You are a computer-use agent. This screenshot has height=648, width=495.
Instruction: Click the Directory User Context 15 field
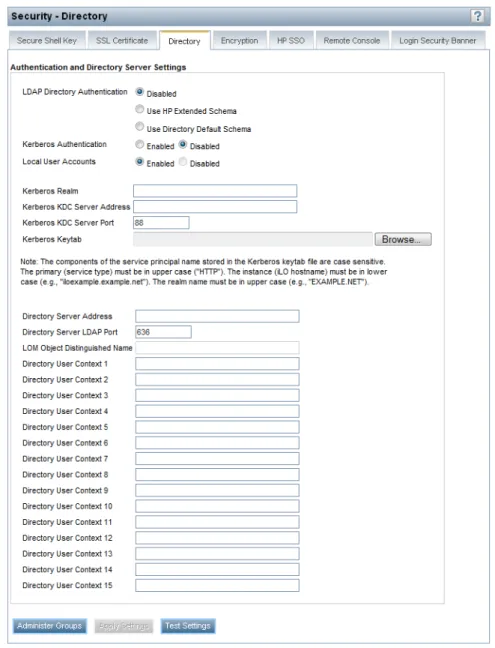(217, 586)
